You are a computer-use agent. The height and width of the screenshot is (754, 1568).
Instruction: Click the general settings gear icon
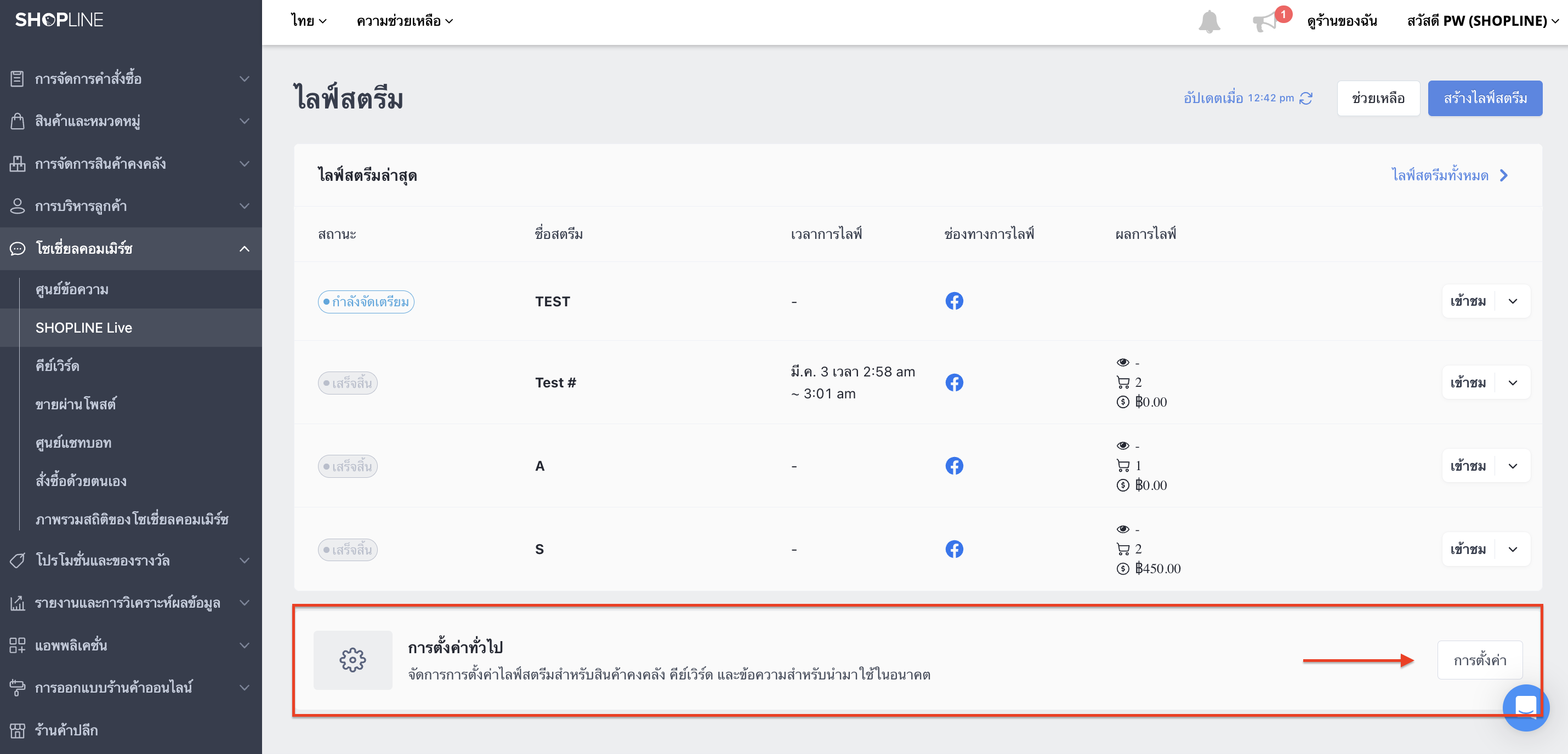coord(353,660)
